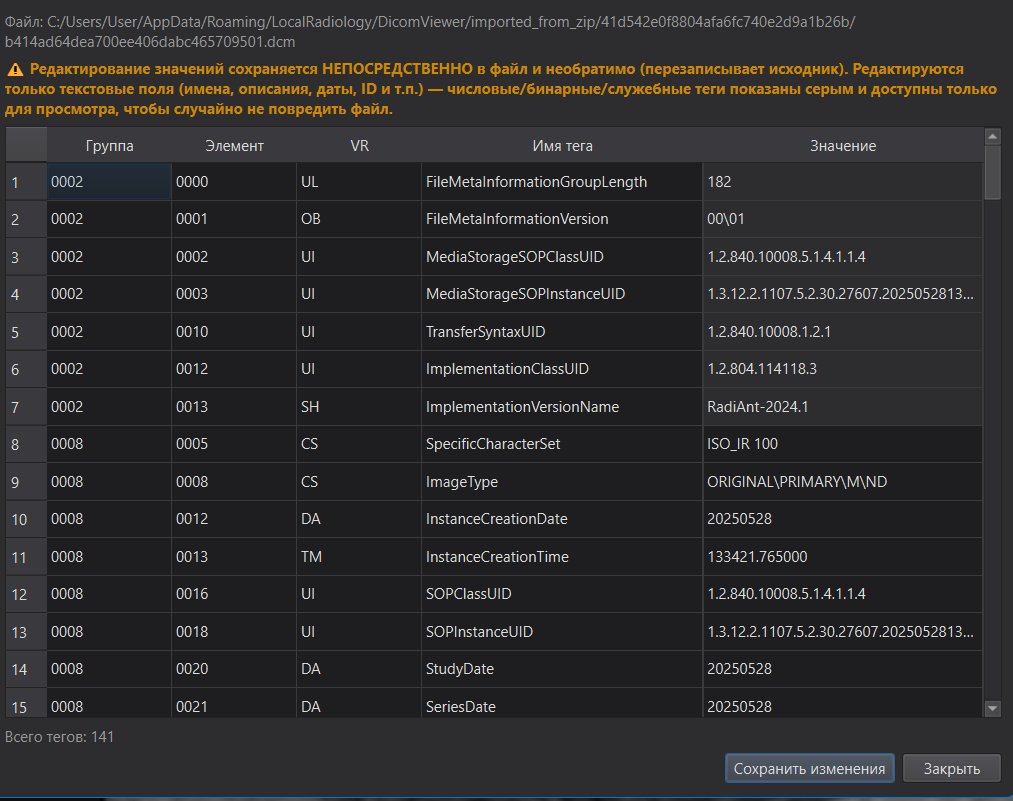Select the FileMetaInformationGroupLength tag name cell
Viewport: 1013px width, 801px height.
point(562,182)
